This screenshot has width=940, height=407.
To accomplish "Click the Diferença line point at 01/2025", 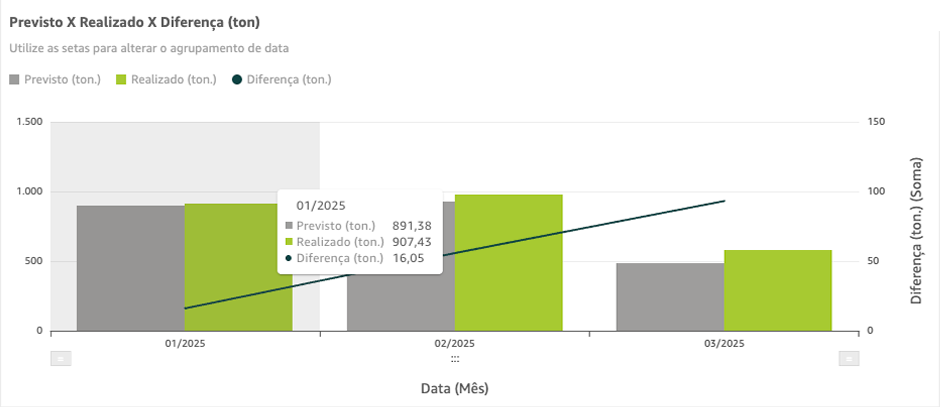I will (x=185, y=308).
